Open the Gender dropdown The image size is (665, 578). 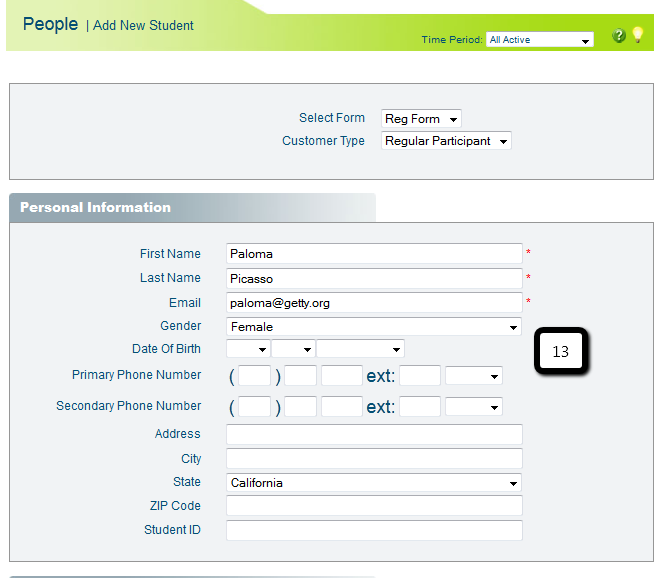(x=374, y=327)
